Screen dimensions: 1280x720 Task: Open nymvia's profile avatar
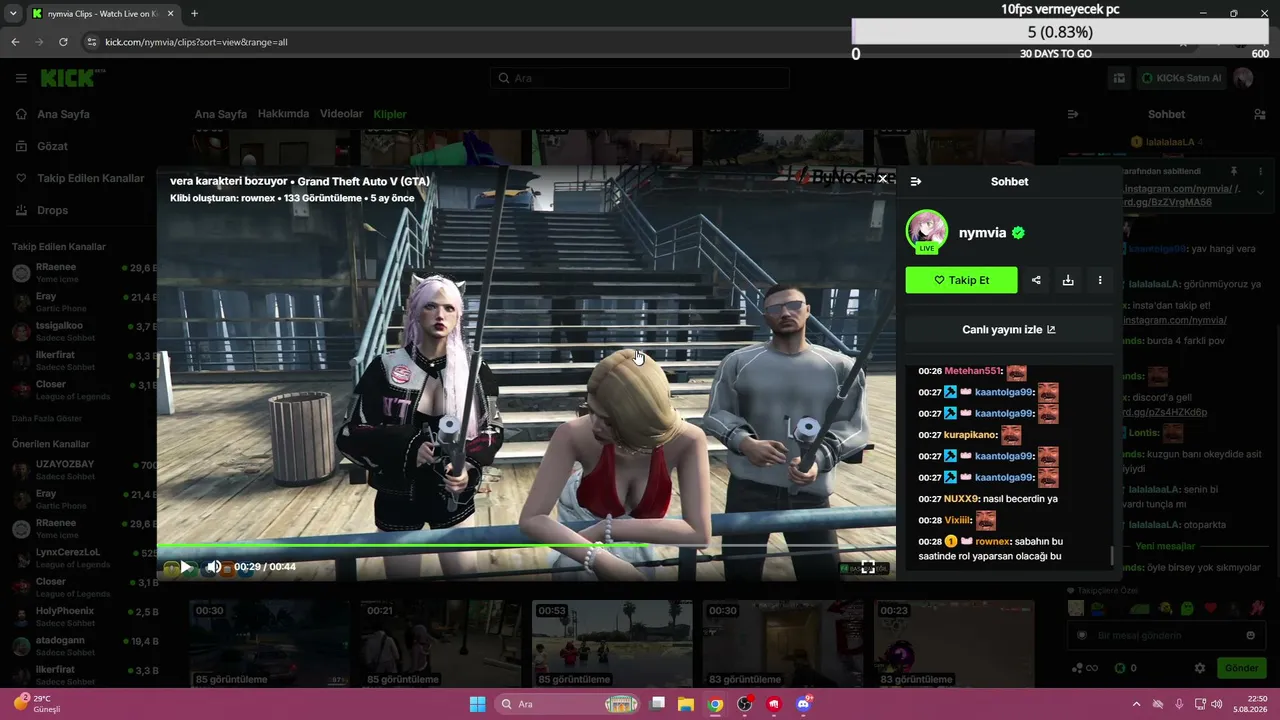[927, 232]
